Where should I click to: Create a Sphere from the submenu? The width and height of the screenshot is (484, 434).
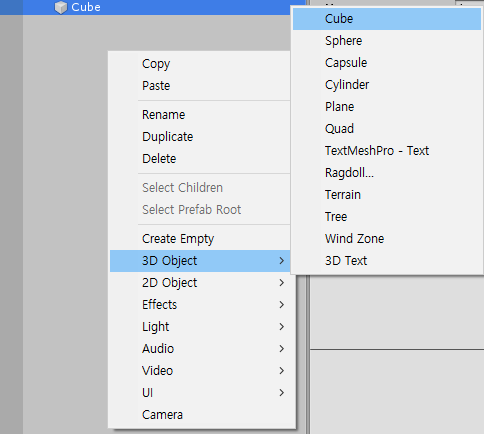tap(387, 41)
